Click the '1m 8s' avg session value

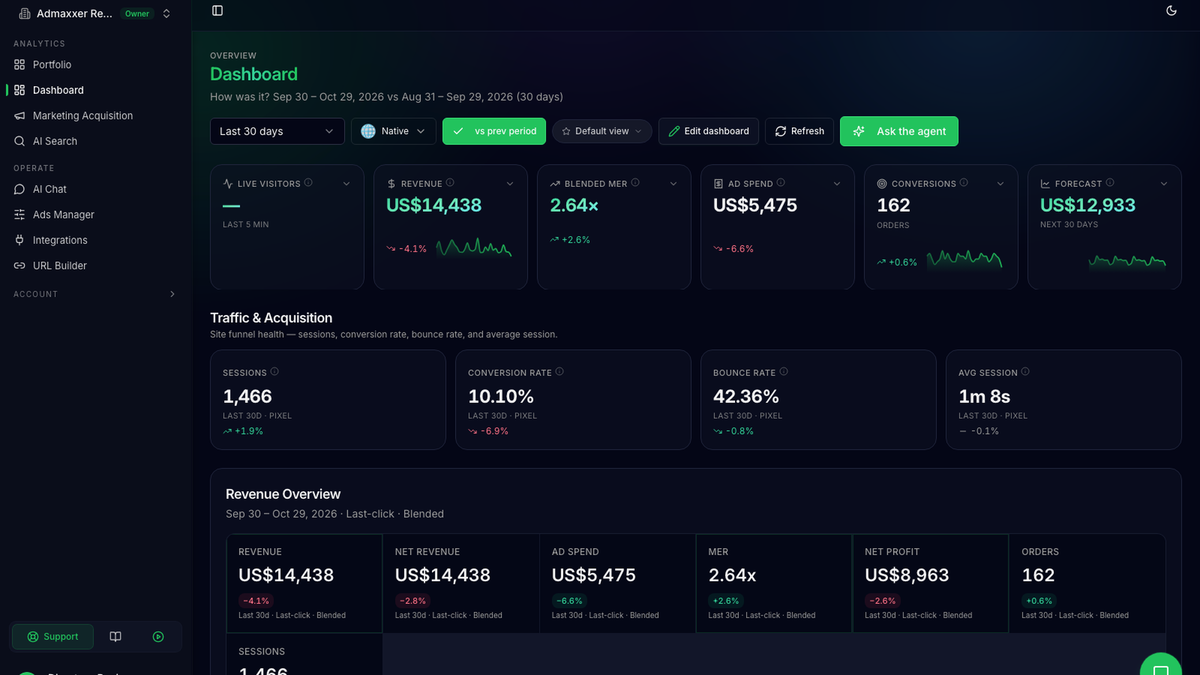[x=984, y=396]
